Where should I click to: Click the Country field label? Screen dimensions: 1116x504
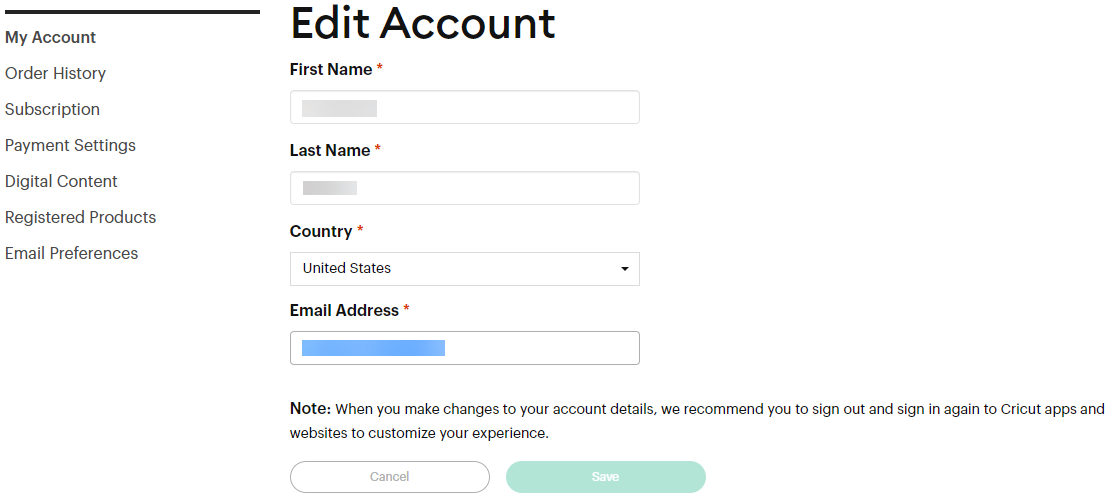click(x=321, y=231)
